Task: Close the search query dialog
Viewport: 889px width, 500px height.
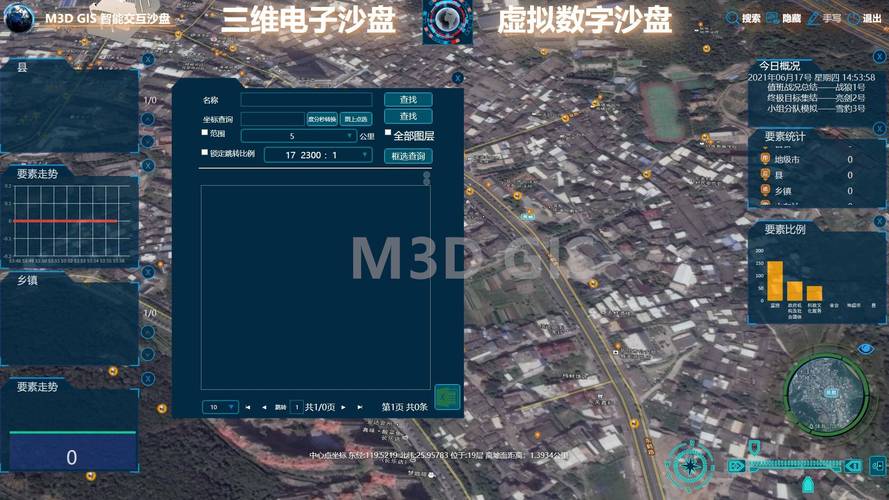Action: coord(458,78)
